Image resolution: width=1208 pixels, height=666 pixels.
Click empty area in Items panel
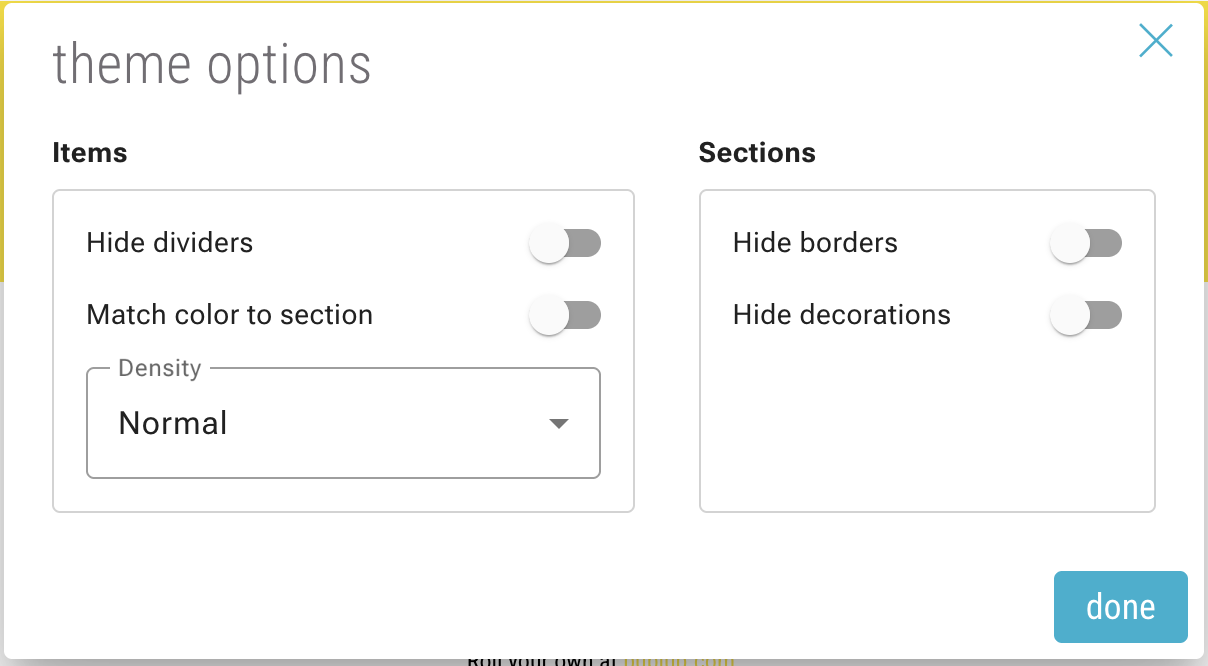pyautogui.click(x=343, y=495)
